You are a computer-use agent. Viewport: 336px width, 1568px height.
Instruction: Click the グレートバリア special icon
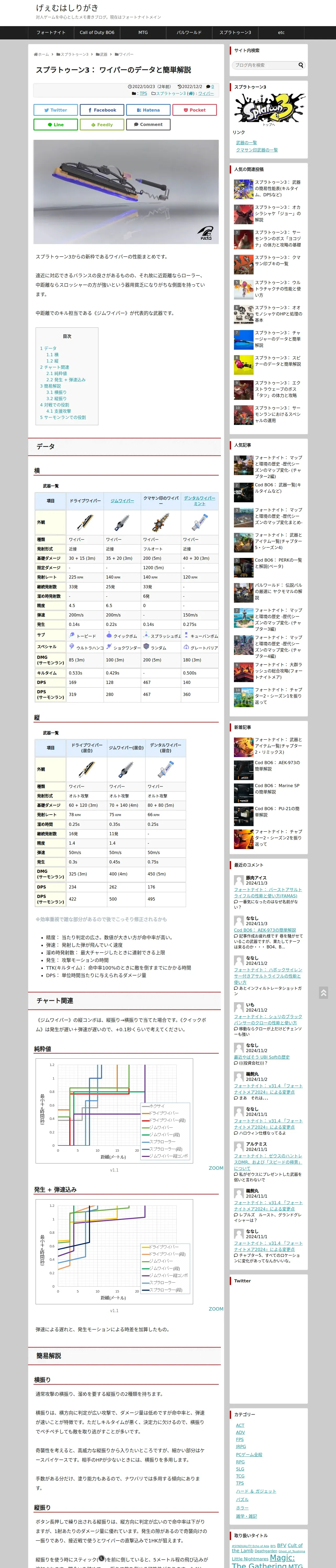(x=186, y=647)
